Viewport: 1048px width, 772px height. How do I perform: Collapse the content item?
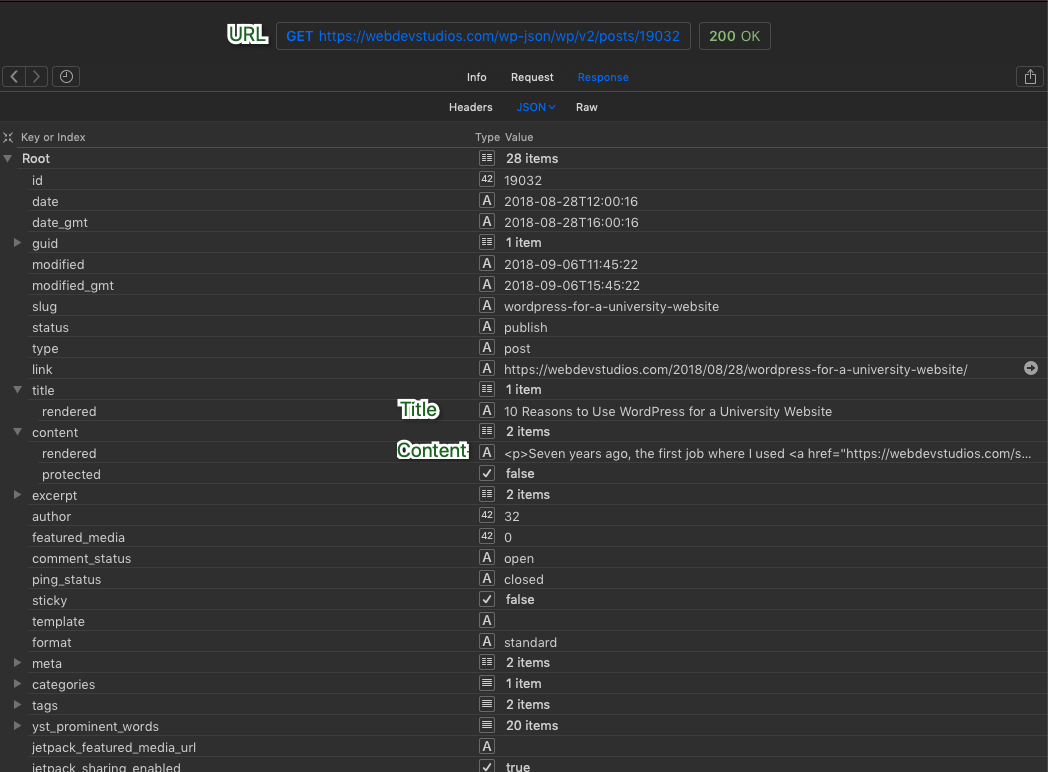(17, 432)
